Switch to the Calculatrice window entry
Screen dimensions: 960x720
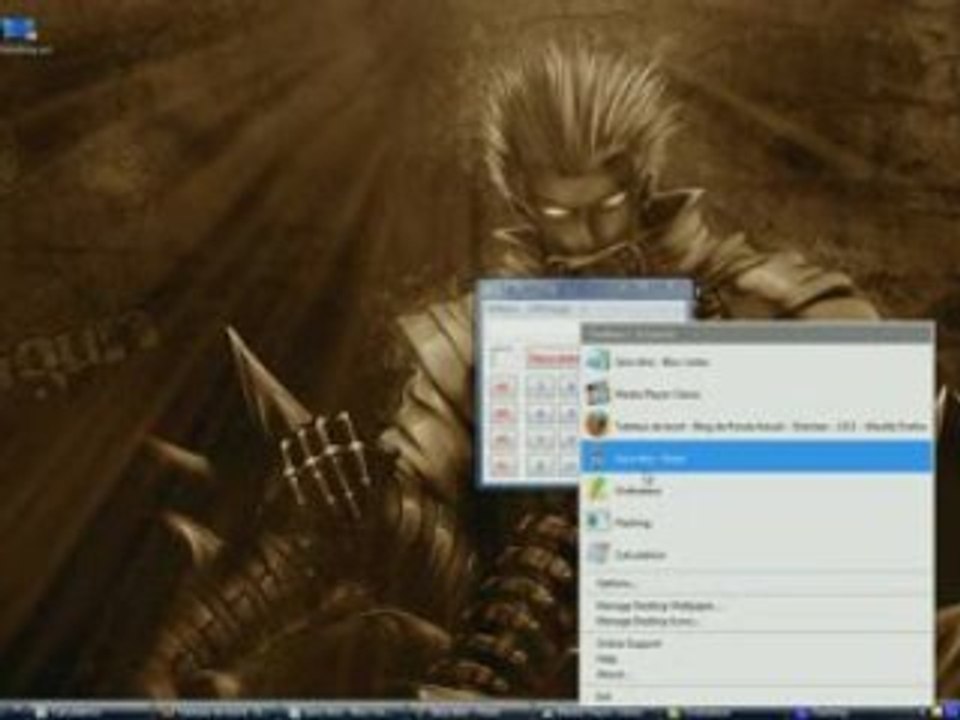click(x=757, y=554)
